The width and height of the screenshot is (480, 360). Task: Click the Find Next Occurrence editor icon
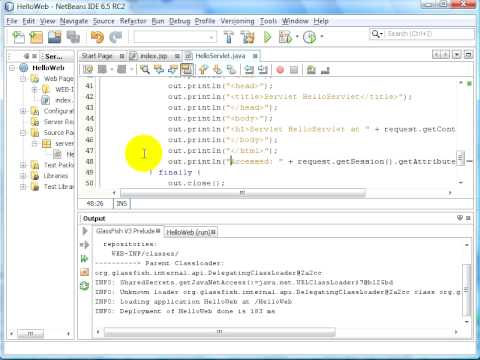(x=173, y=69)
